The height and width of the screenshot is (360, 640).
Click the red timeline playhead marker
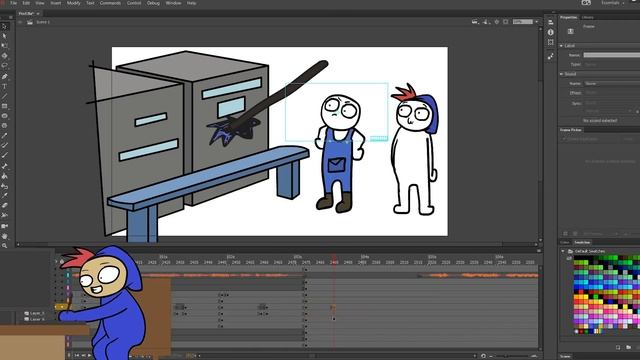[x=334, y=262]
